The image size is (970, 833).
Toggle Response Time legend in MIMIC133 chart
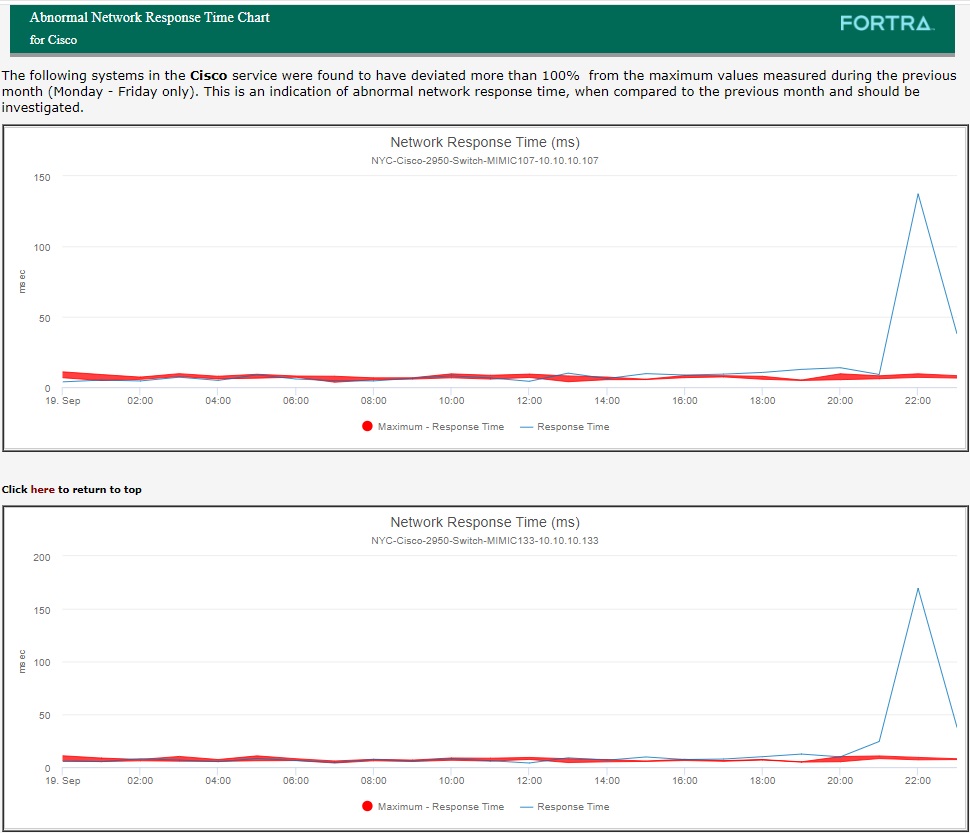[x=565, y=806]
